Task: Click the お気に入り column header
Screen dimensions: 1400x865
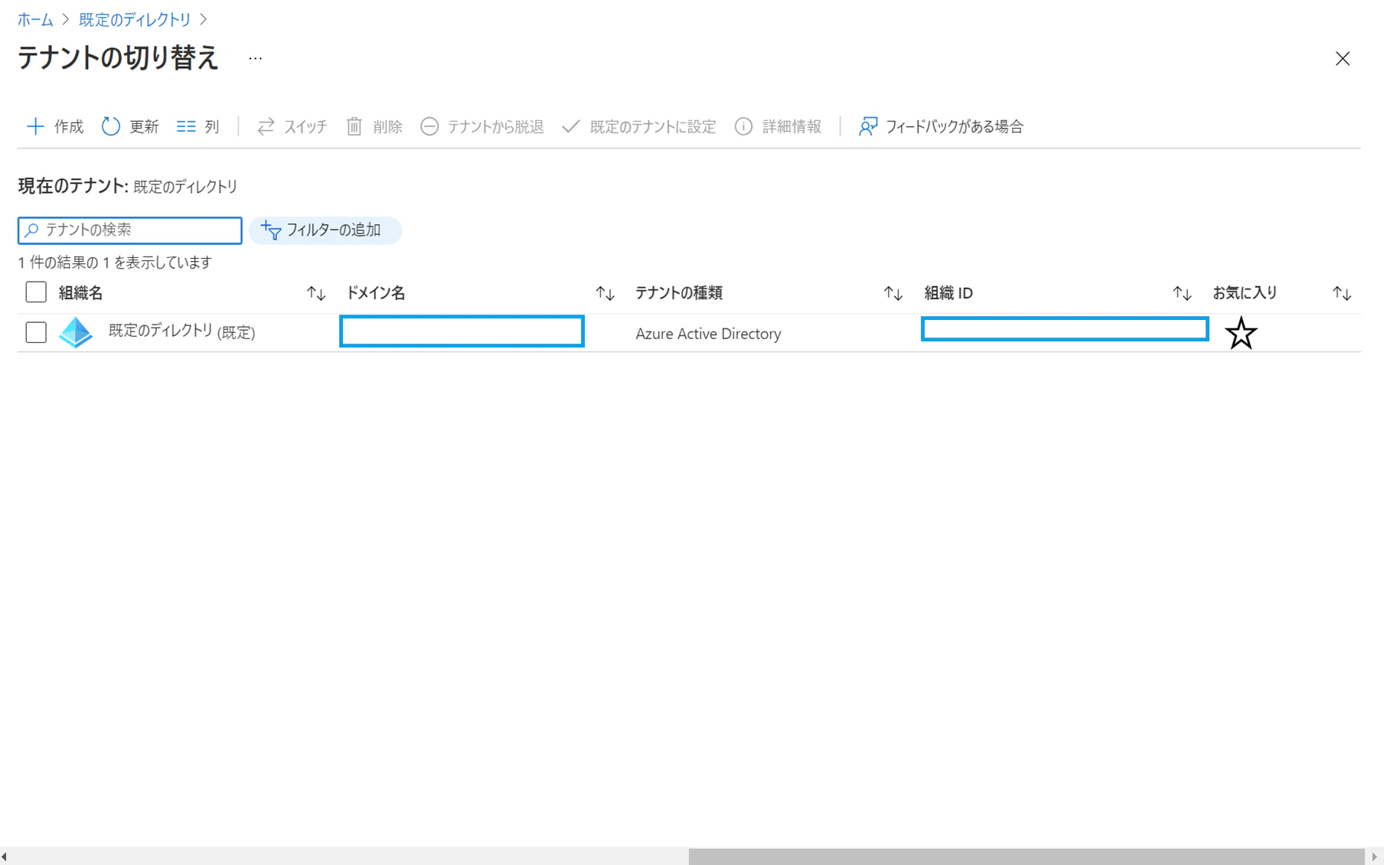Action: pyautogui.click(x=1245, y=293)
